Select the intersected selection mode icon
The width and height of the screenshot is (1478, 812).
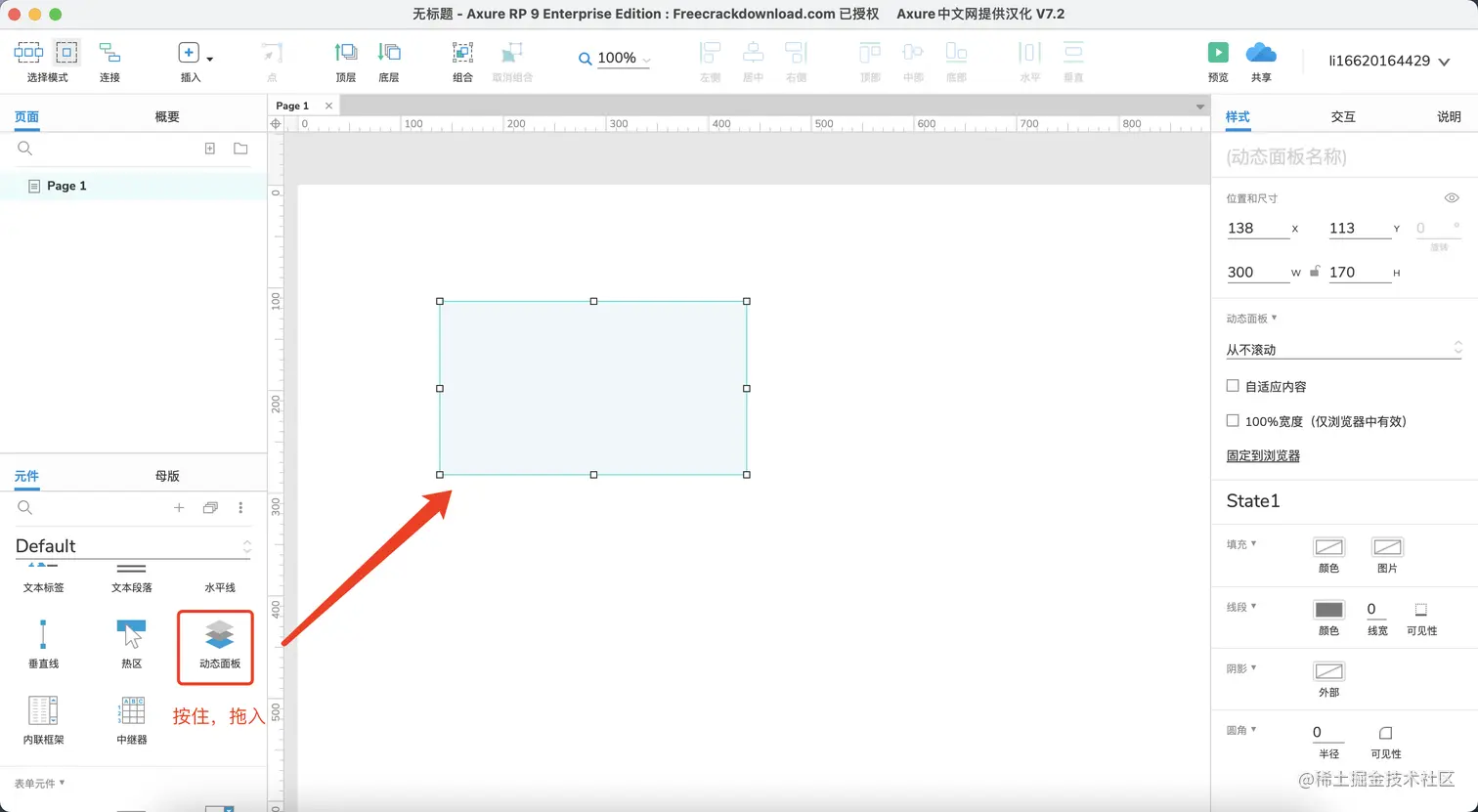coord(28,53)
